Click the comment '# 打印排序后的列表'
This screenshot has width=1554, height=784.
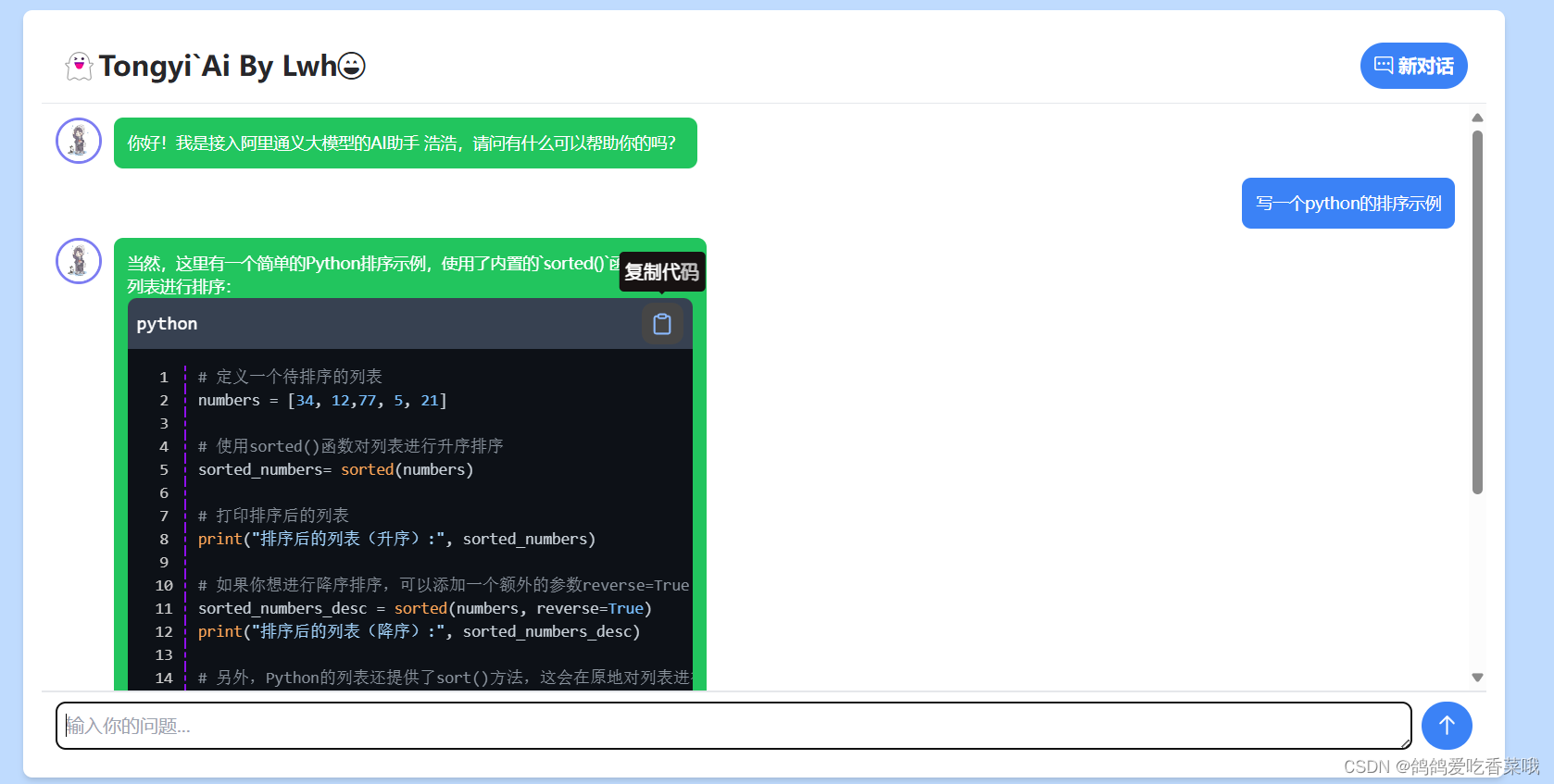tap(273, 516)
